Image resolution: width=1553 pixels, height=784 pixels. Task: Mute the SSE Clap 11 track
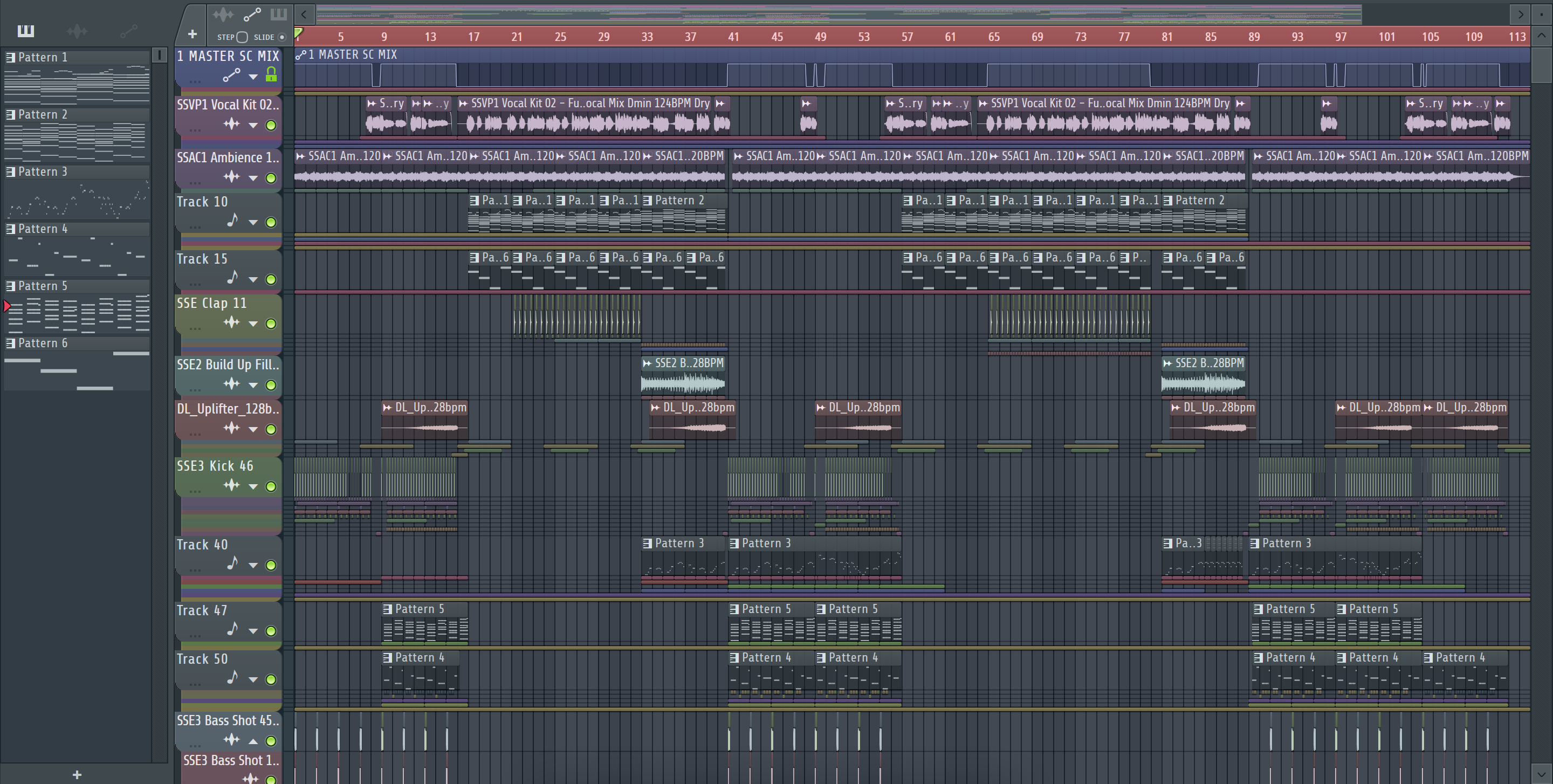[271, 324]
